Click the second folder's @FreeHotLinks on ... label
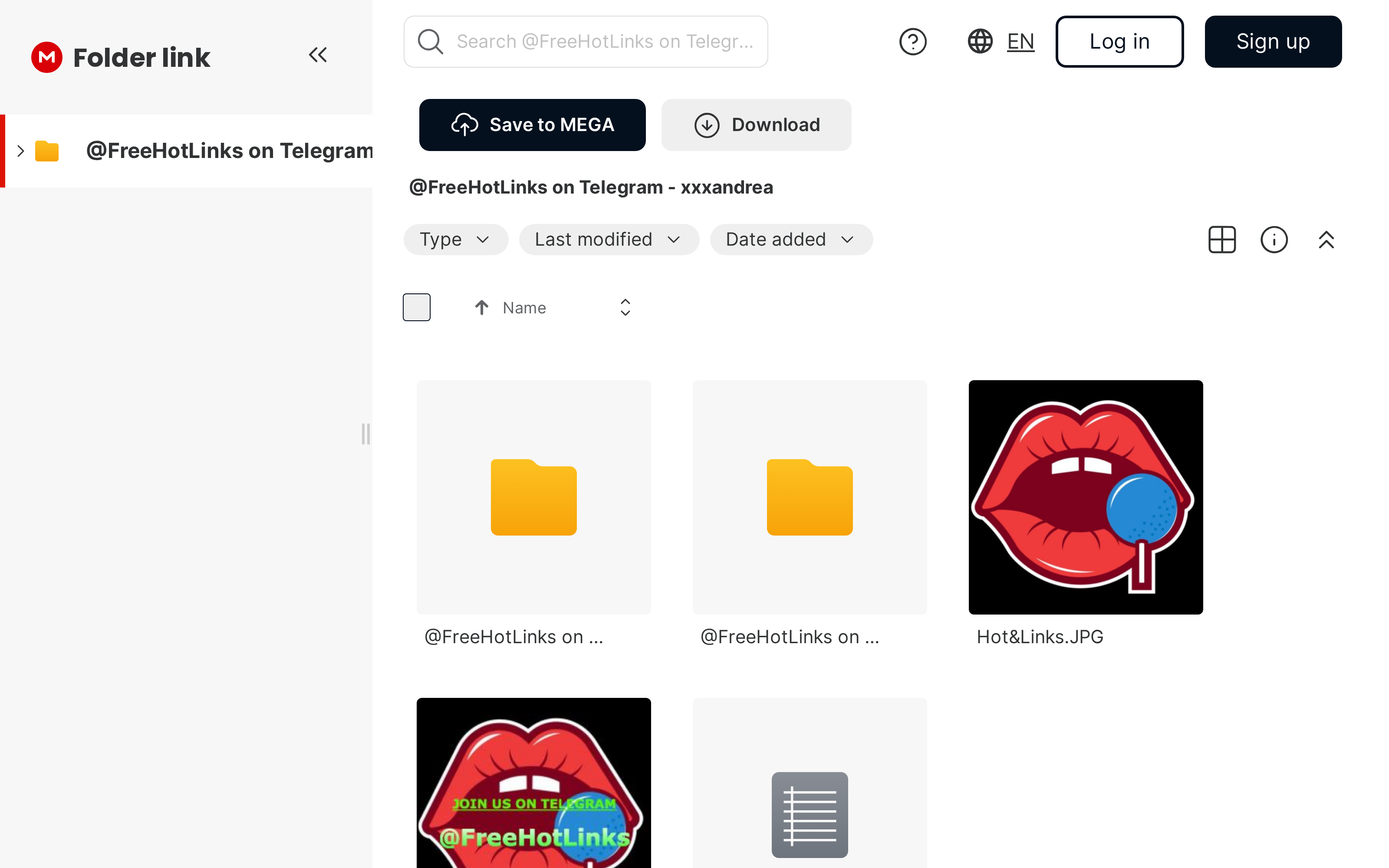This screenshot has width=1389, height=868. click(790, 637)
